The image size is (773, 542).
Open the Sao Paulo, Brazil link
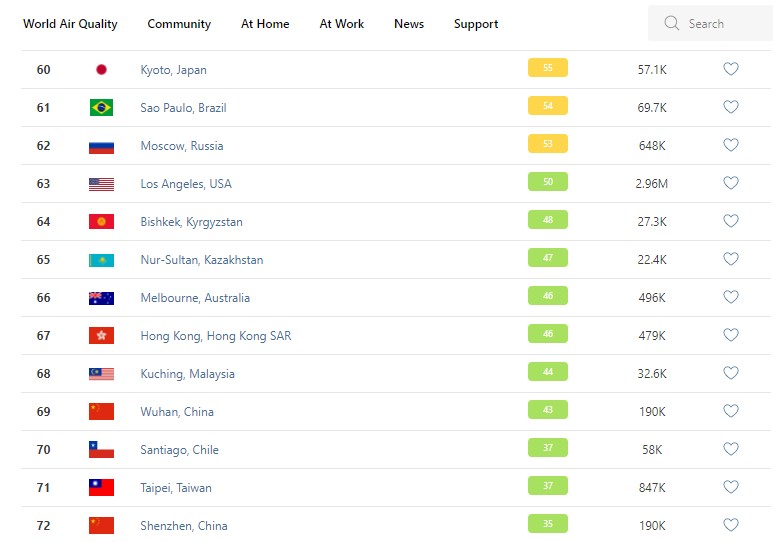[183, 108]
